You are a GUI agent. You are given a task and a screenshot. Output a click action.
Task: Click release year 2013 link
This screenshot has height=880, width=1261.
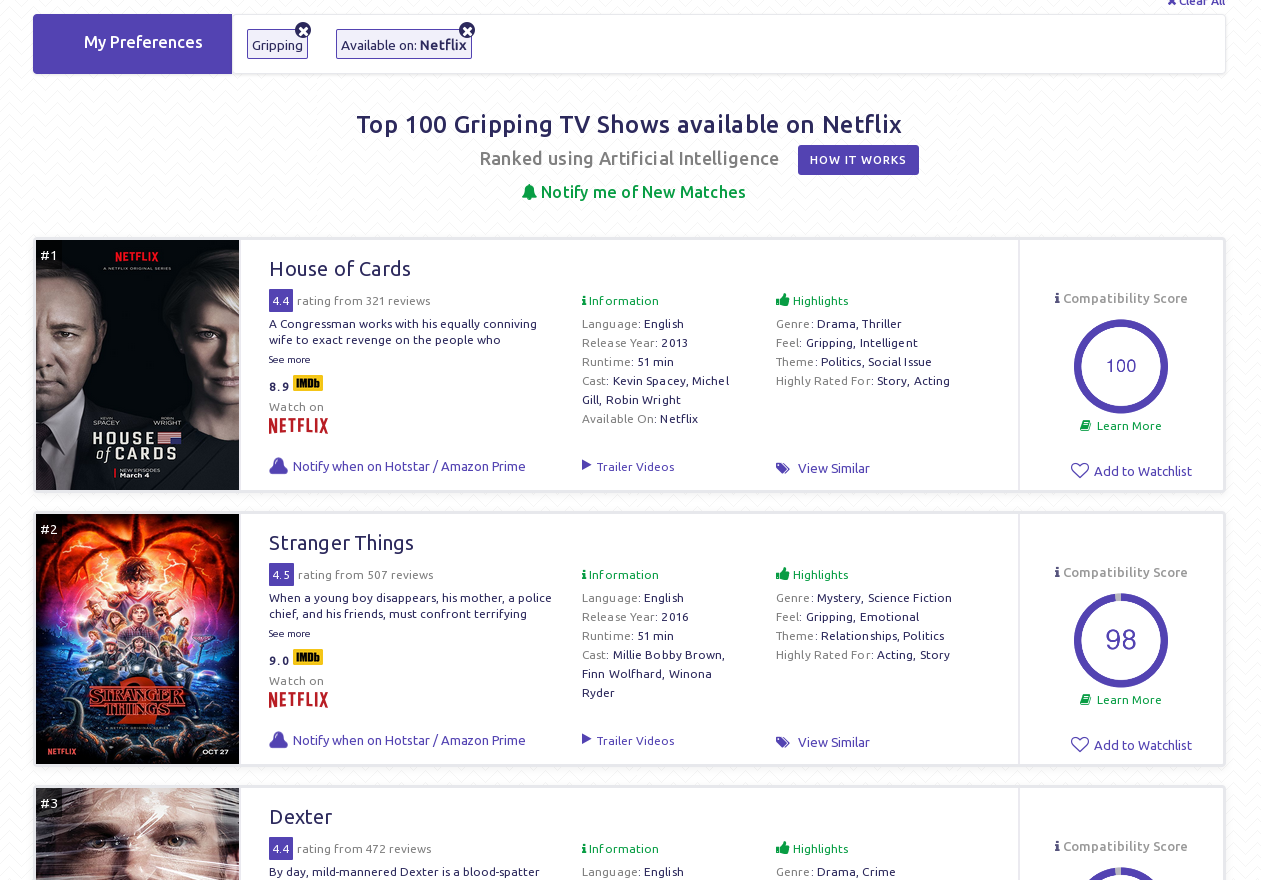pos(675,343)
